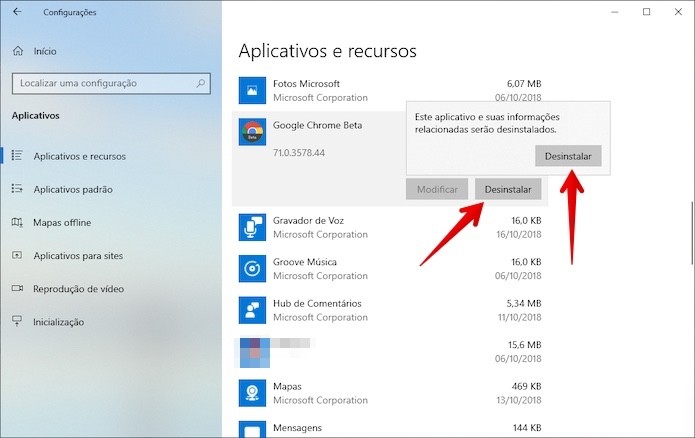Viewport: 695px width, 438px height.
Task: Click the back arrow in Configurações
Action: [17, 12]
